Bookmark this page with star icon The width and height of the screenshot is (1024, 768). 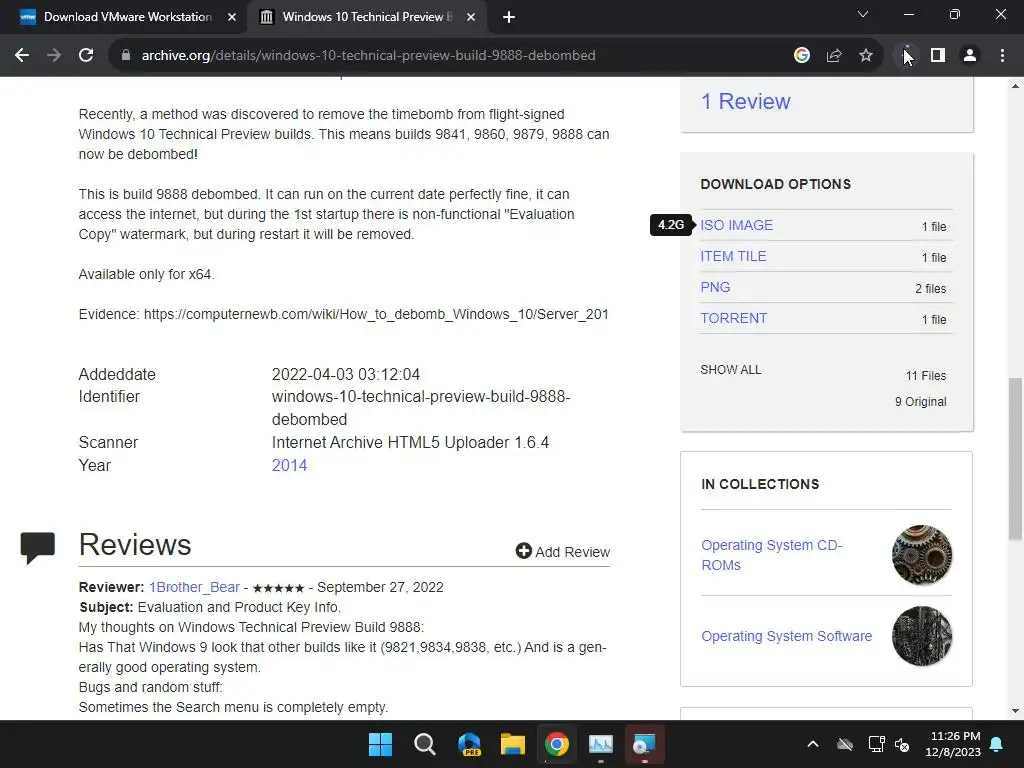[x=866, y=56]
